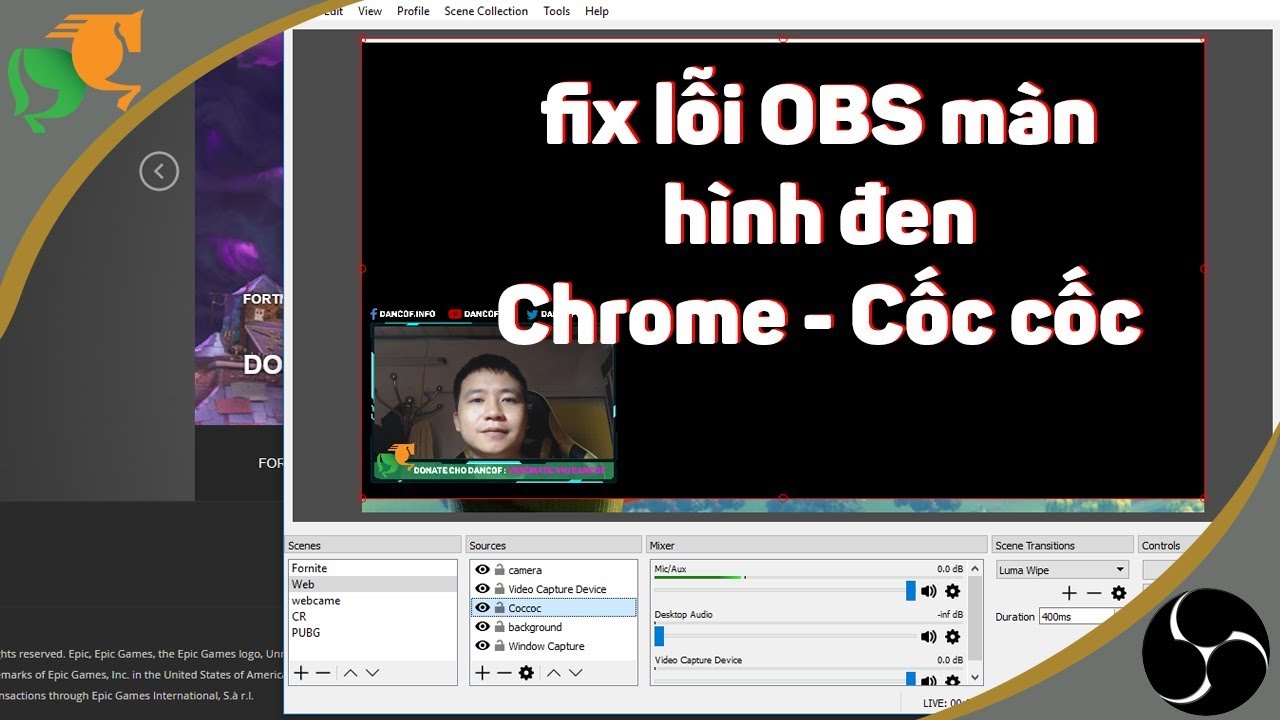This screenshot has width=1280, height=720.
Task: Mixer scrollbar up arrow
Action: coord(975,567)
